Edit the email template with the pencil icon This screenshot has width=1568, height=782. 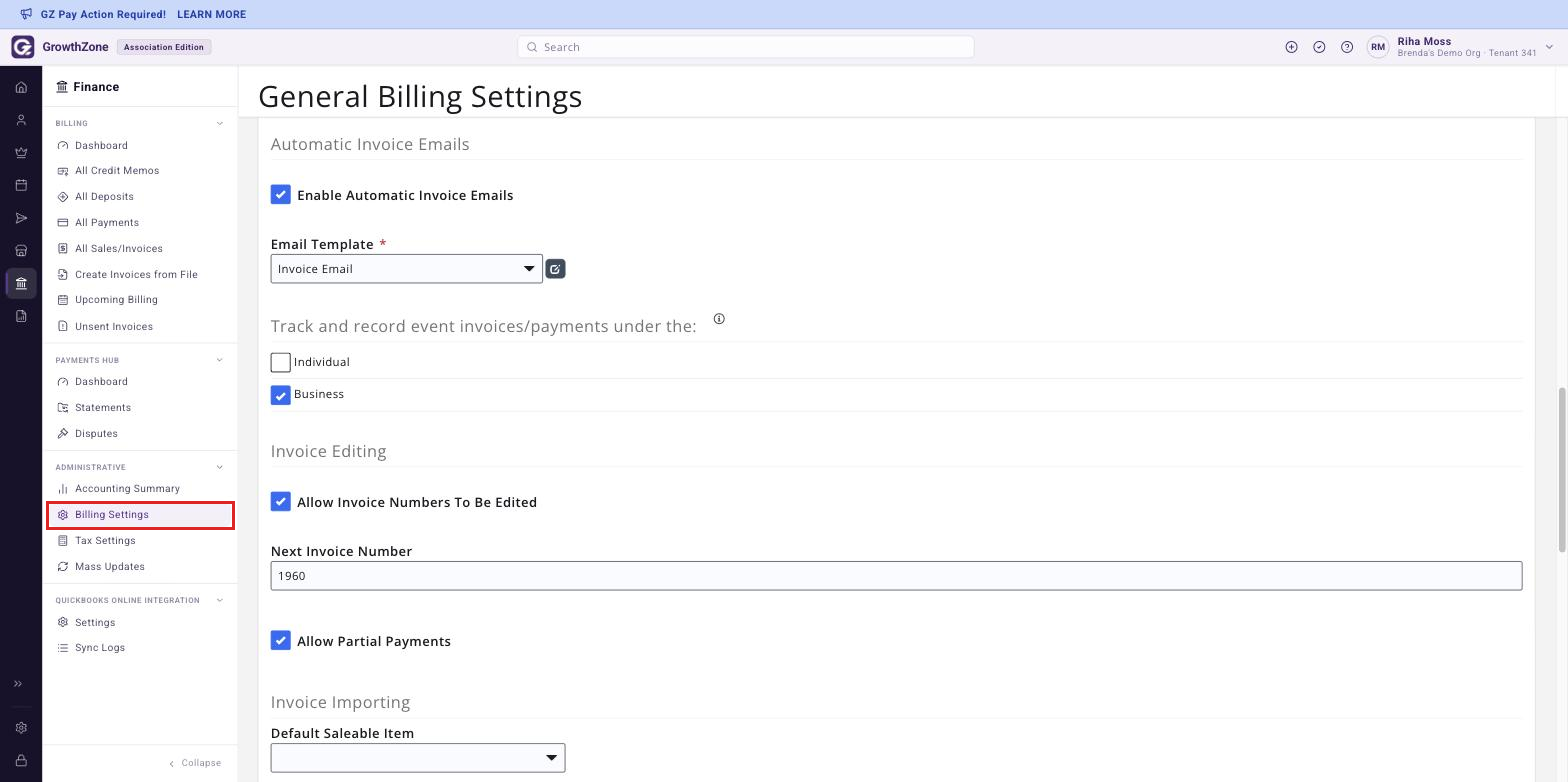555,269
